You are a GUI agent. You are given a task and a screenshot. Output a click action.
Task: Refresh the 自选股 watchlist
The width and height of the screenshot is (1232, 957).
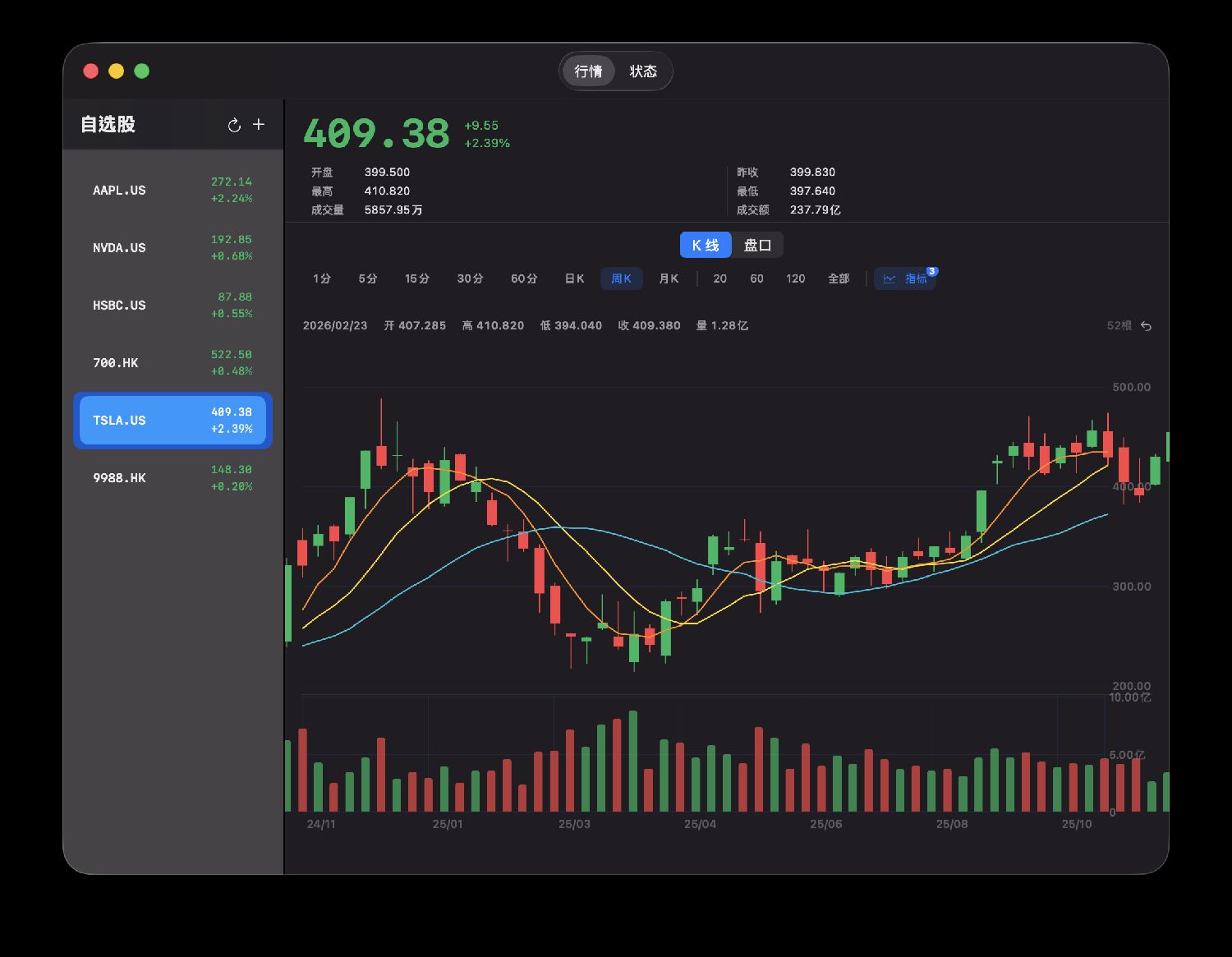point(234,125)
